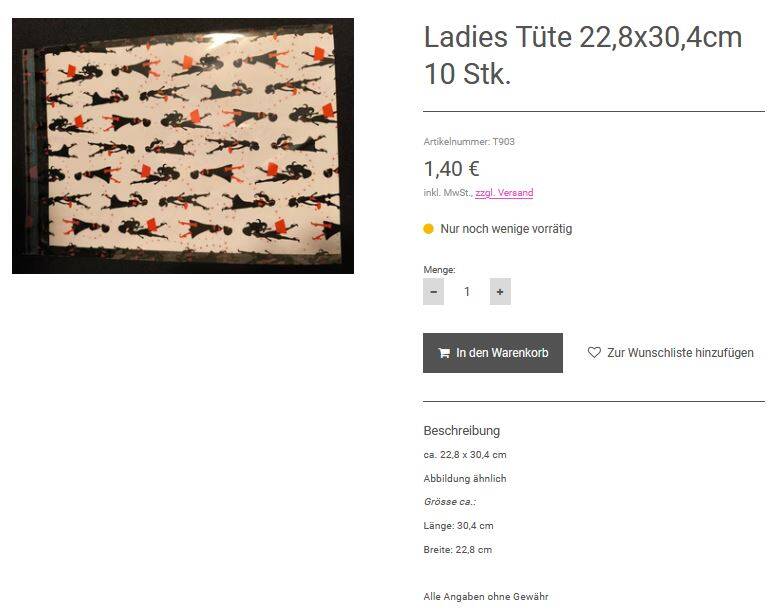Open the zzgl. Versand shipping link
The width and height of the screenshot is (783, 613).
click(x=504, y=193)
